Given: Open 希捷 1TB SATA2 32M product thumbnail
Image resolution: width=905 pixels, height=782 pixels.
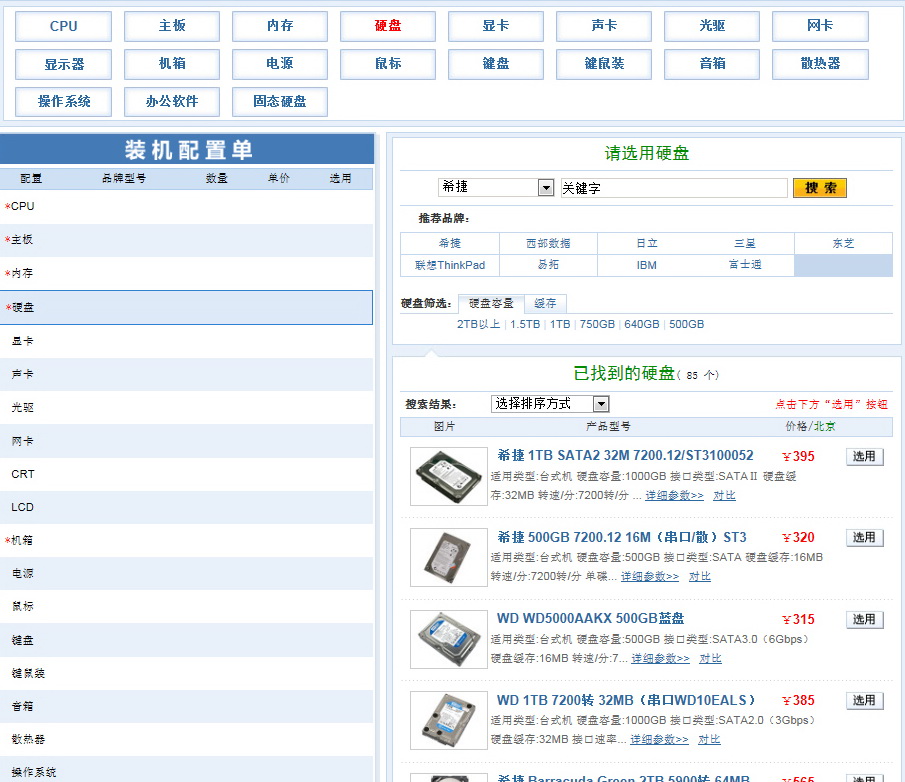Looking at the screenshot, I should point(449,477).
